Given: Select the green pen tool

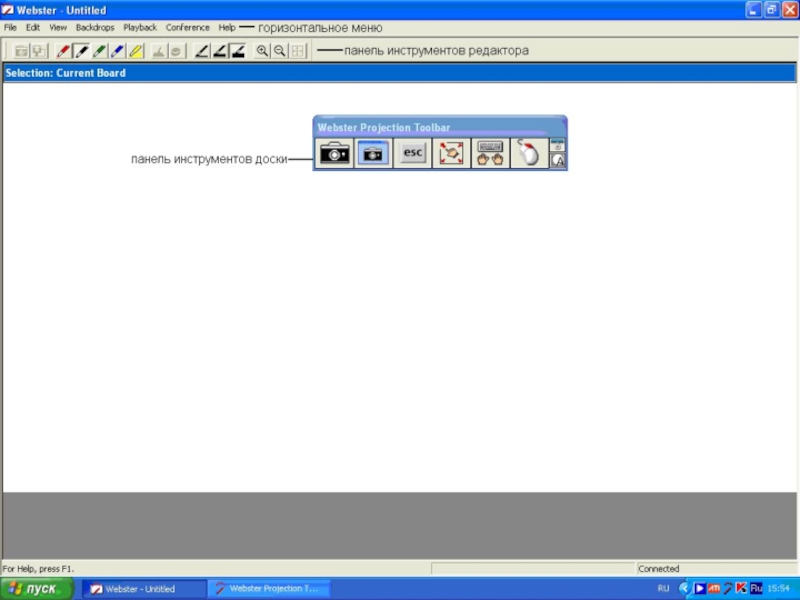Looking at the screenshot, I should click(100, 51).
